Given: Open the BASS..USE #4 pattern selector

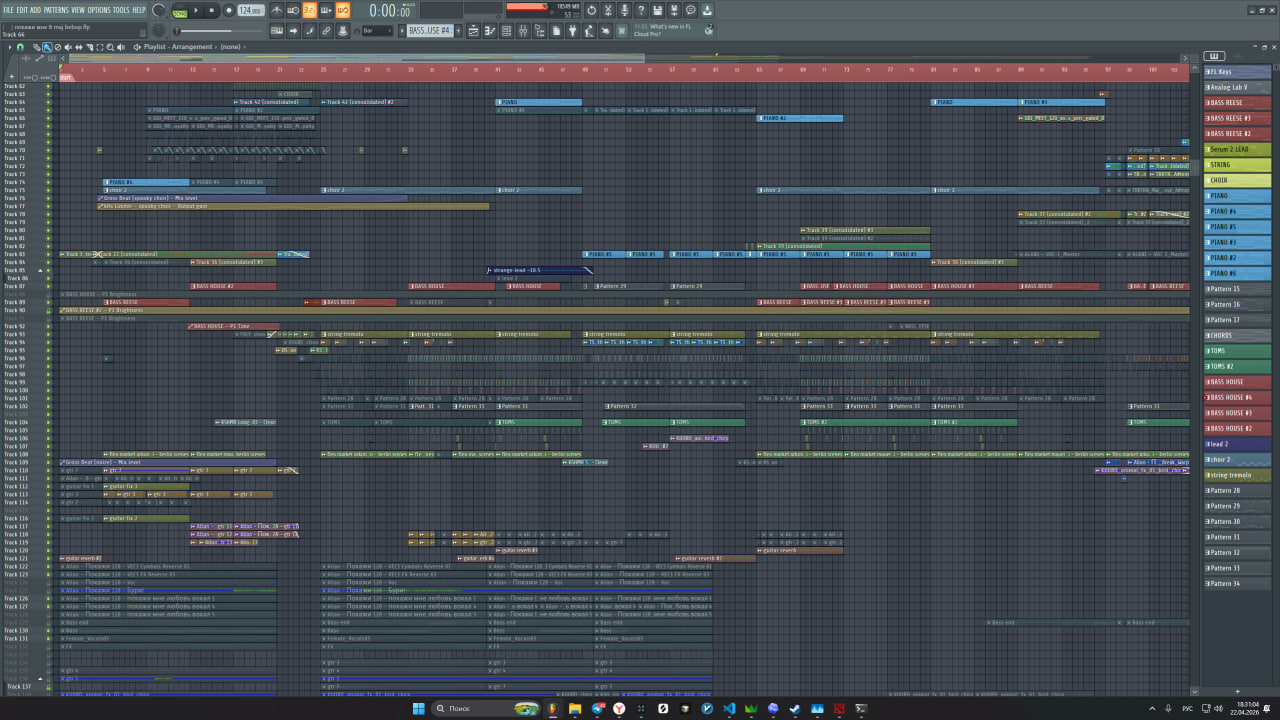Looking at the screenshot, I should click(429, 31).
